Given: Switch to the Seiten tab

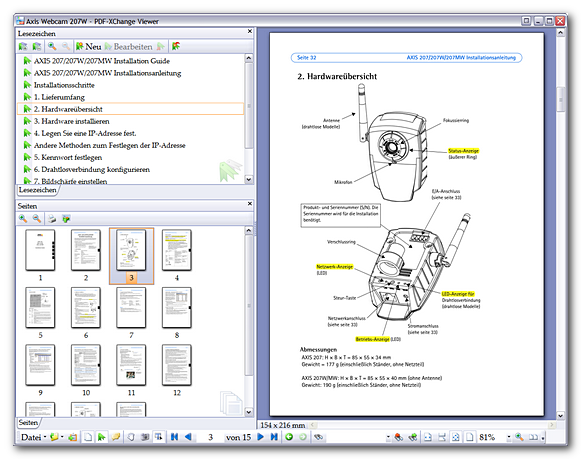Looking at the screenshot, I should 28,422.
